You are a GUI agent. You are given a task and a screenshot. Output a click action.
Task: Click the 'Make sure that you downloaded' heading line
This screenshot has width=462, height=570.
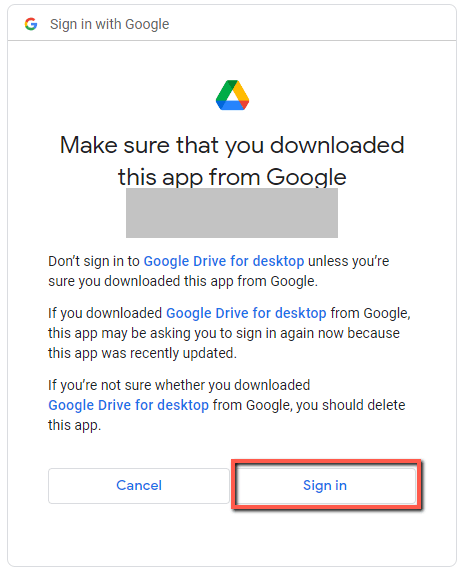232,145
